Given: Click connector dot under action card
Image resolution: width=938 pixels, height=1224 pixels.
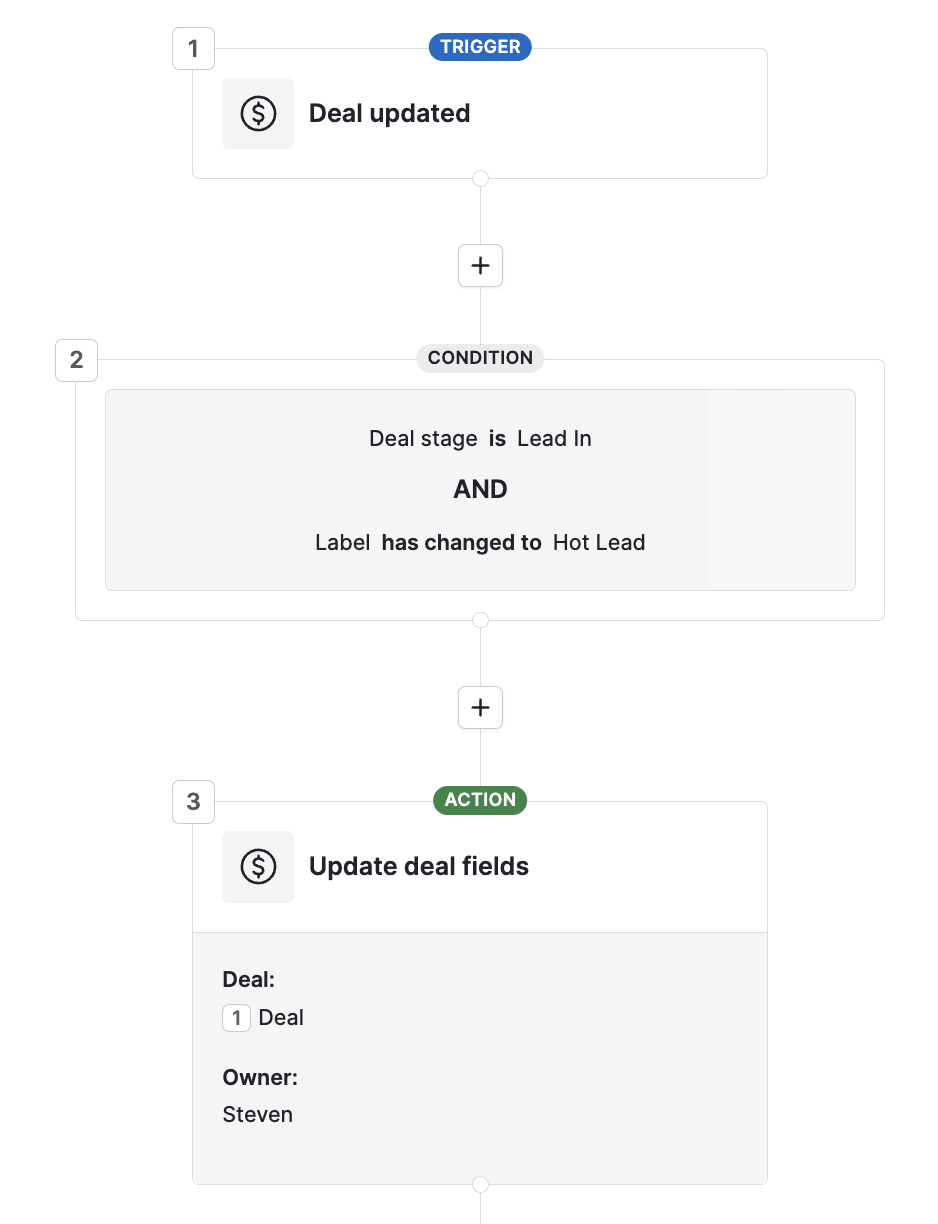Looking at the screenshot, I should pos(480,1184).
